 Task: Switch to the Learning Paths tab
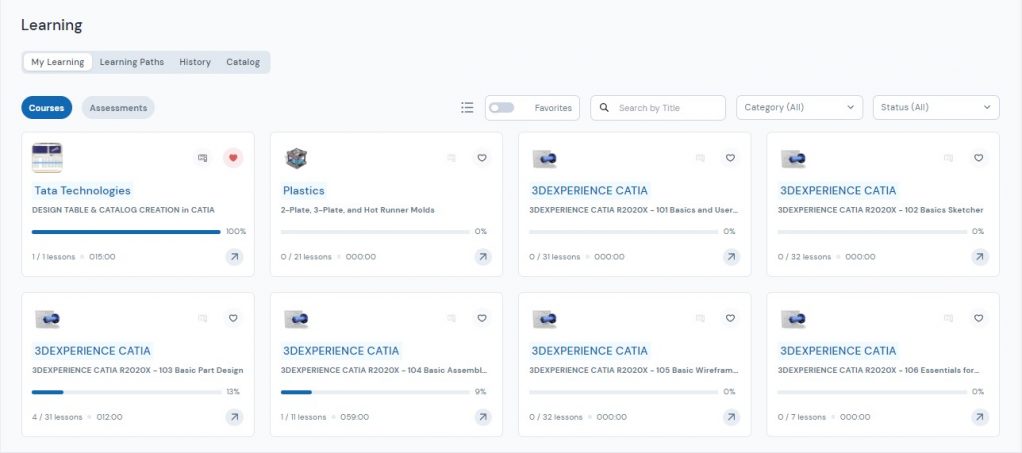click(x=132, y=62)
